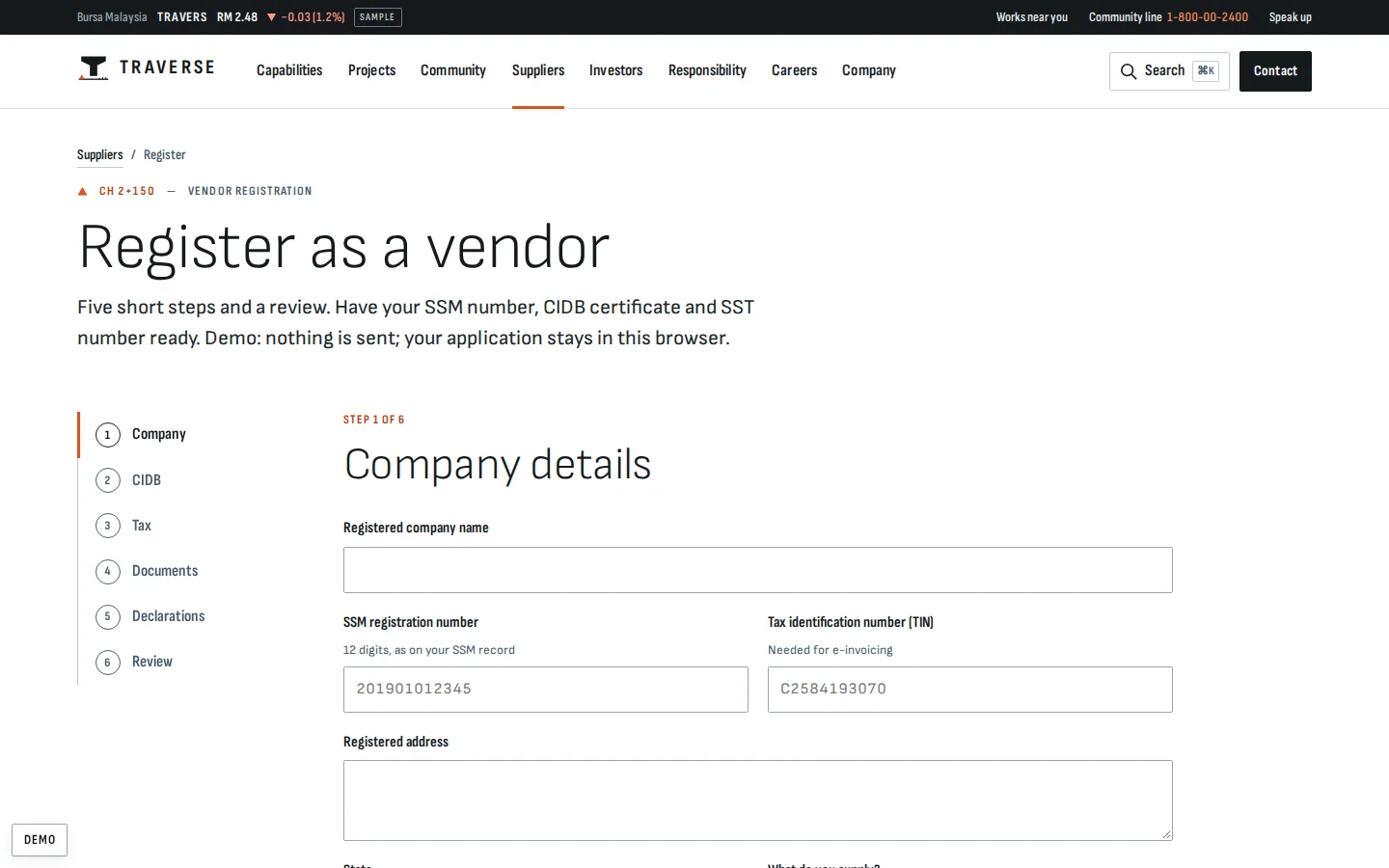Click the stock price down arrow
This screenshot has width=1389, height=868.
tap(271, 17)
